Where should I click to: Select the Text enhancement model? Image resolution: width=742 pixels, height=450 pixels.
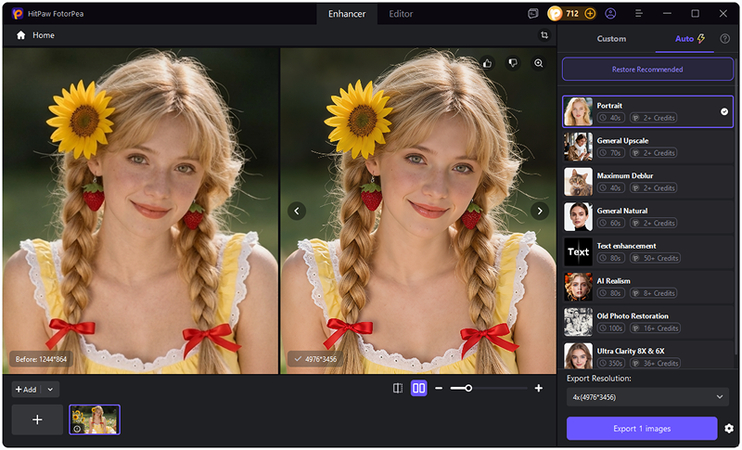[x=647, y=252]
